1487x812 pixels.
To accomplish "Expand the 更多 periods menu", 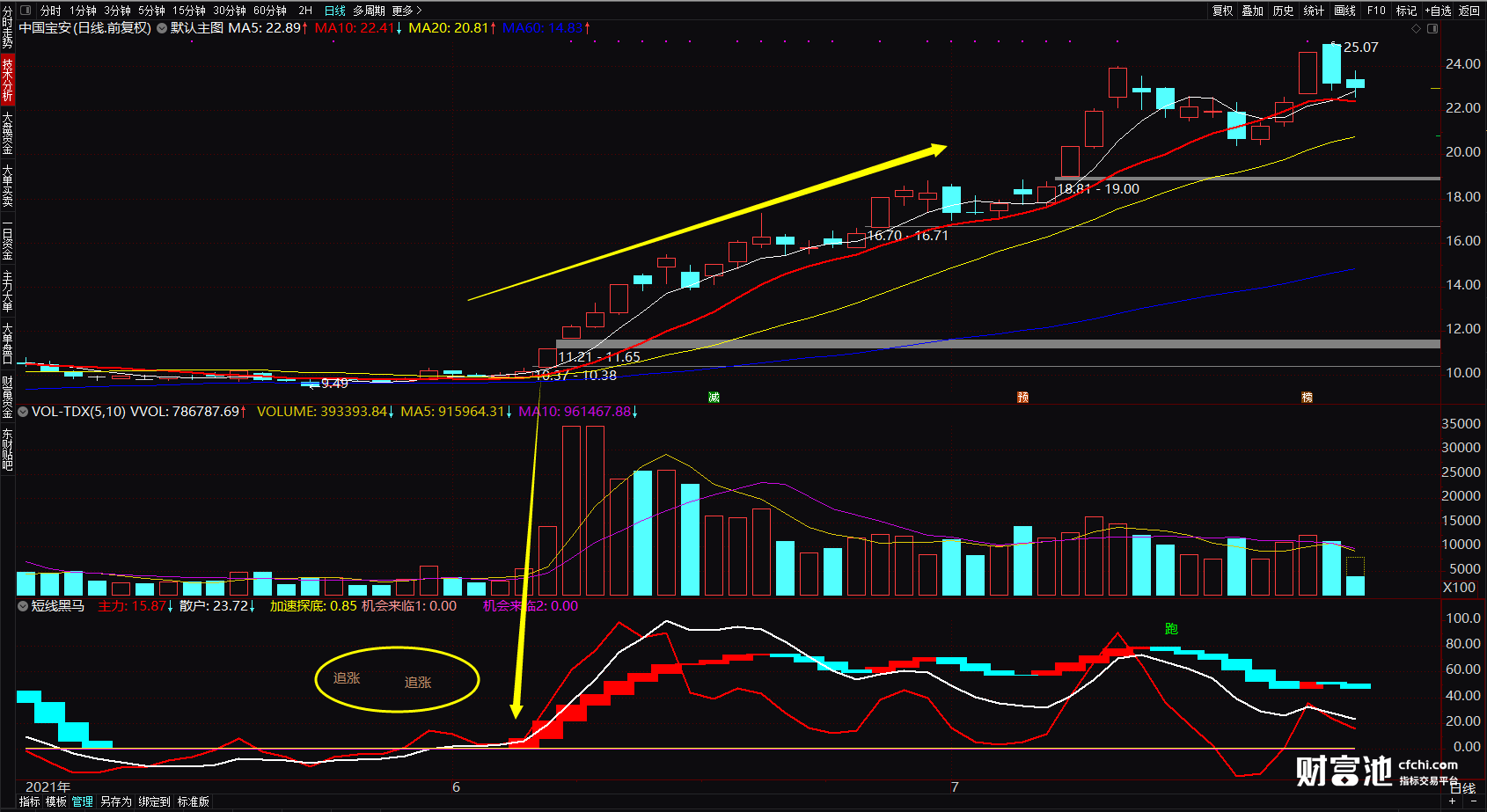I will click(x=407, y=11).
